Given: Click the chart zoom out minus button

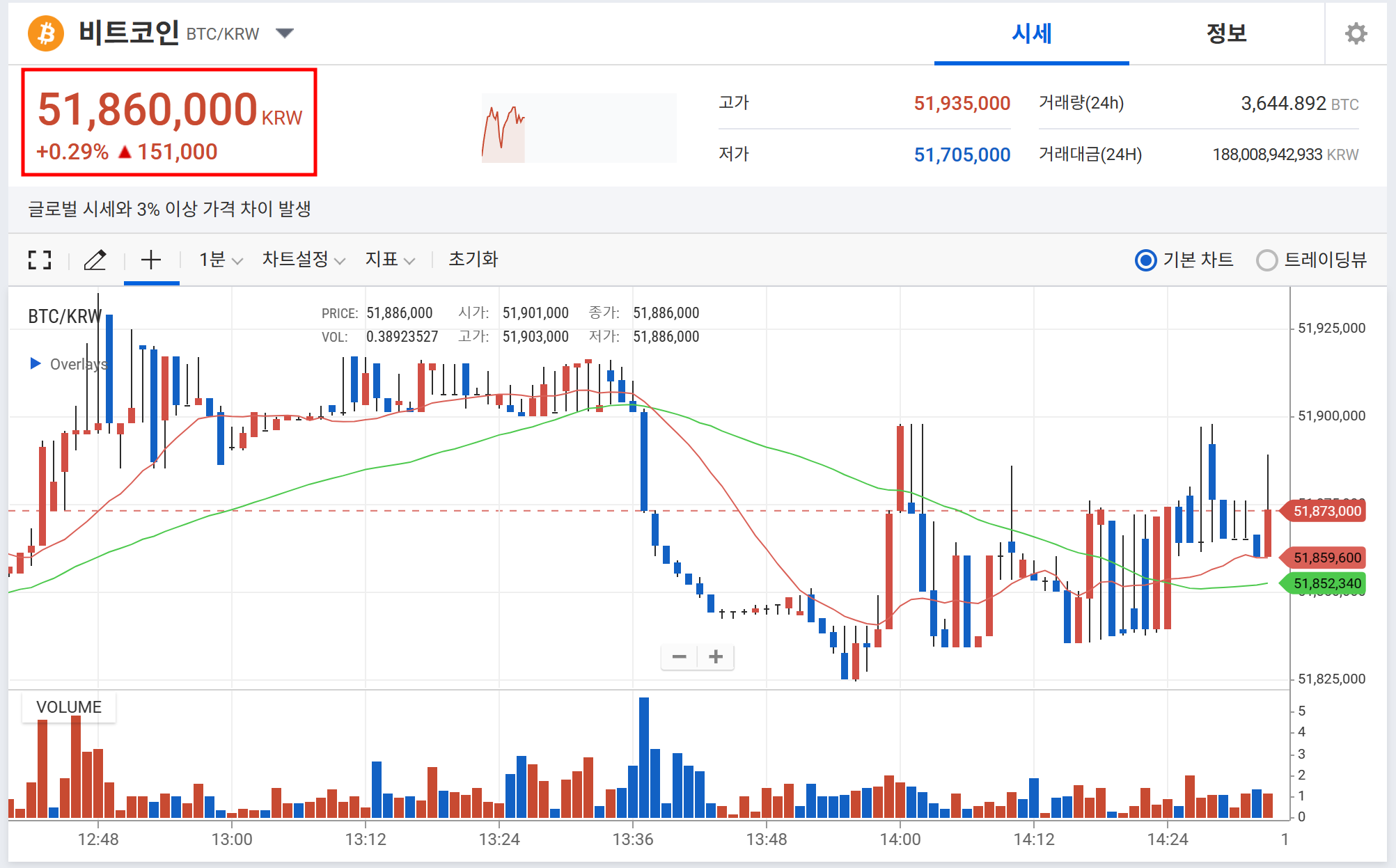Looking at the screenshot, I should coord(680,656).
